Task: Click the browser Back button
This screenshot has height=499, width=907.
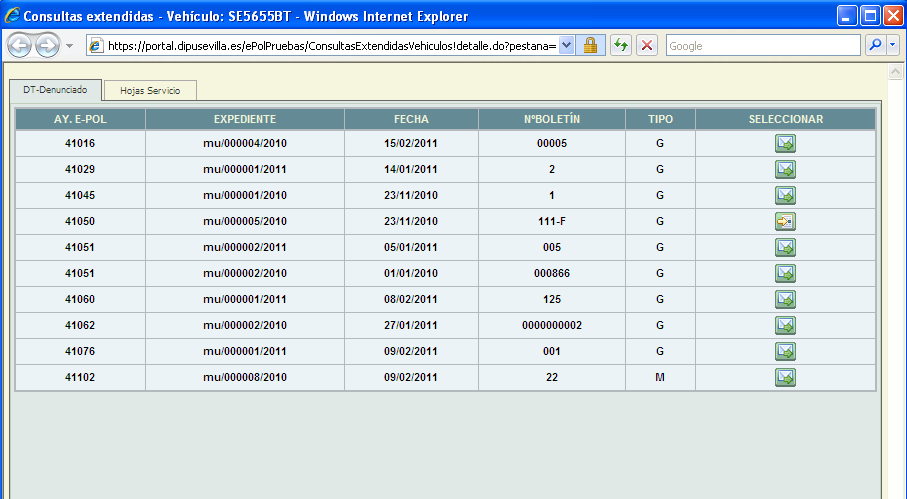Action: click(x=21, y=46)
